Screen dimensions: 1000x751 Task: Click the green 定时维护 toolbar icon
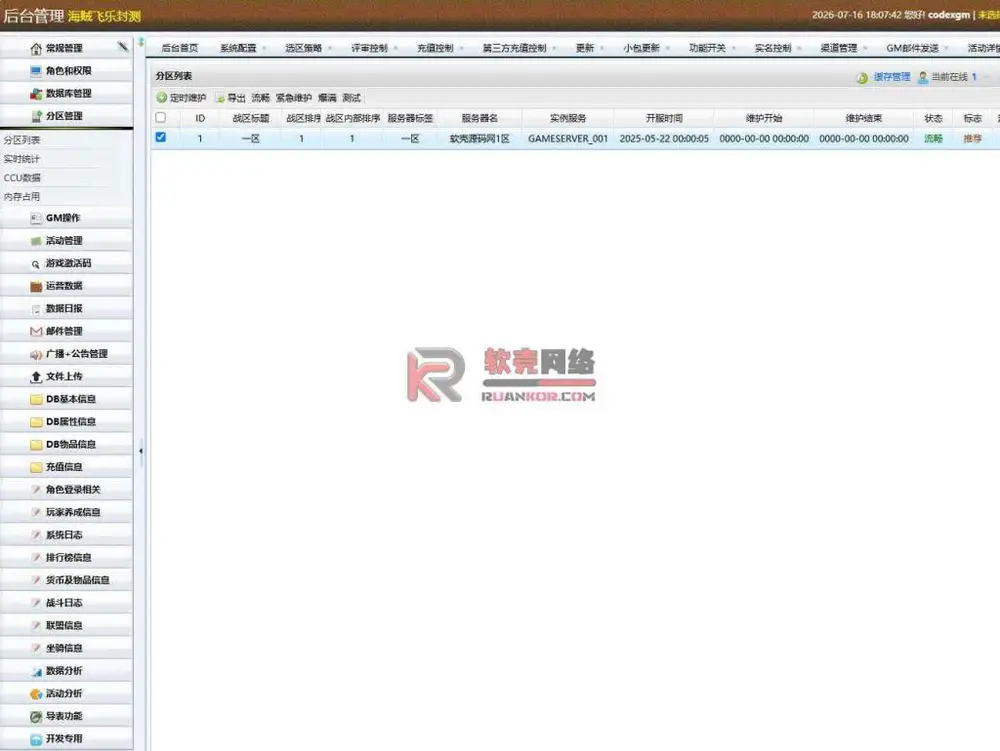point(161,98)
